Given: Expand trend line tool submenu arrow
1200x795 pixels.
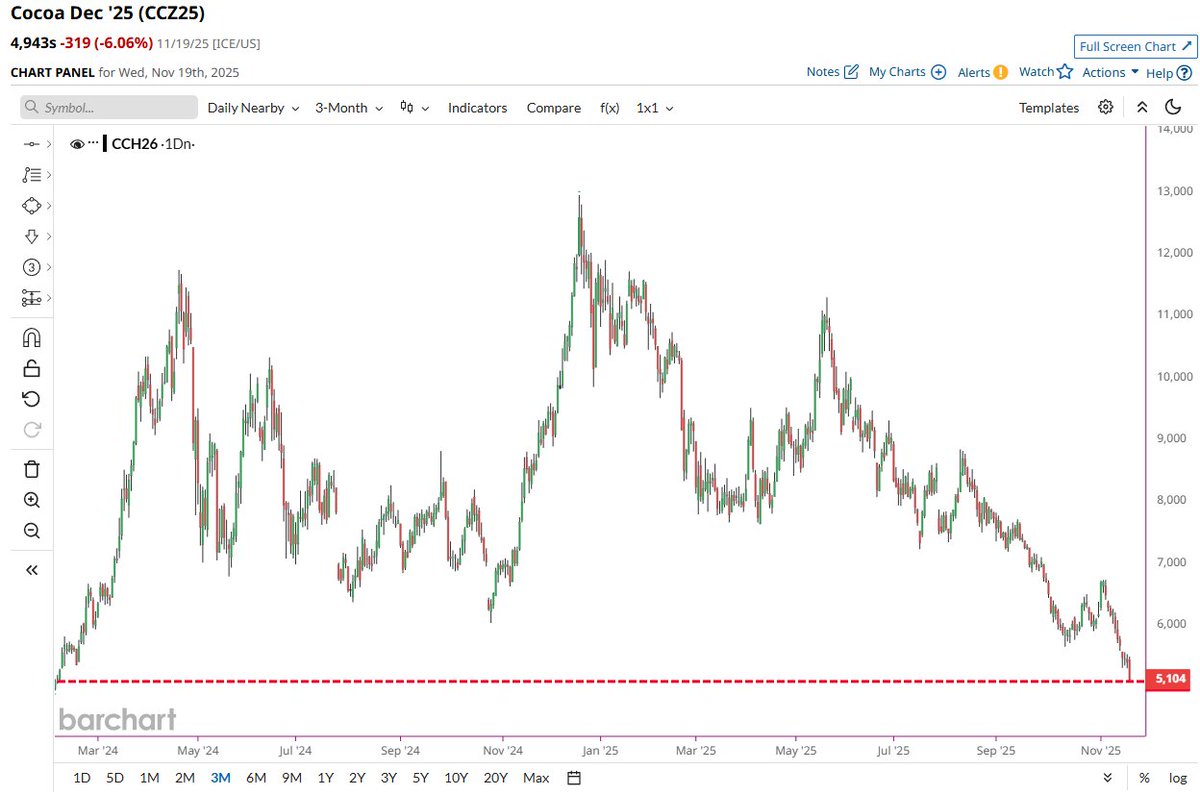Looking at the screenshot, I should [x=48, y=144].
